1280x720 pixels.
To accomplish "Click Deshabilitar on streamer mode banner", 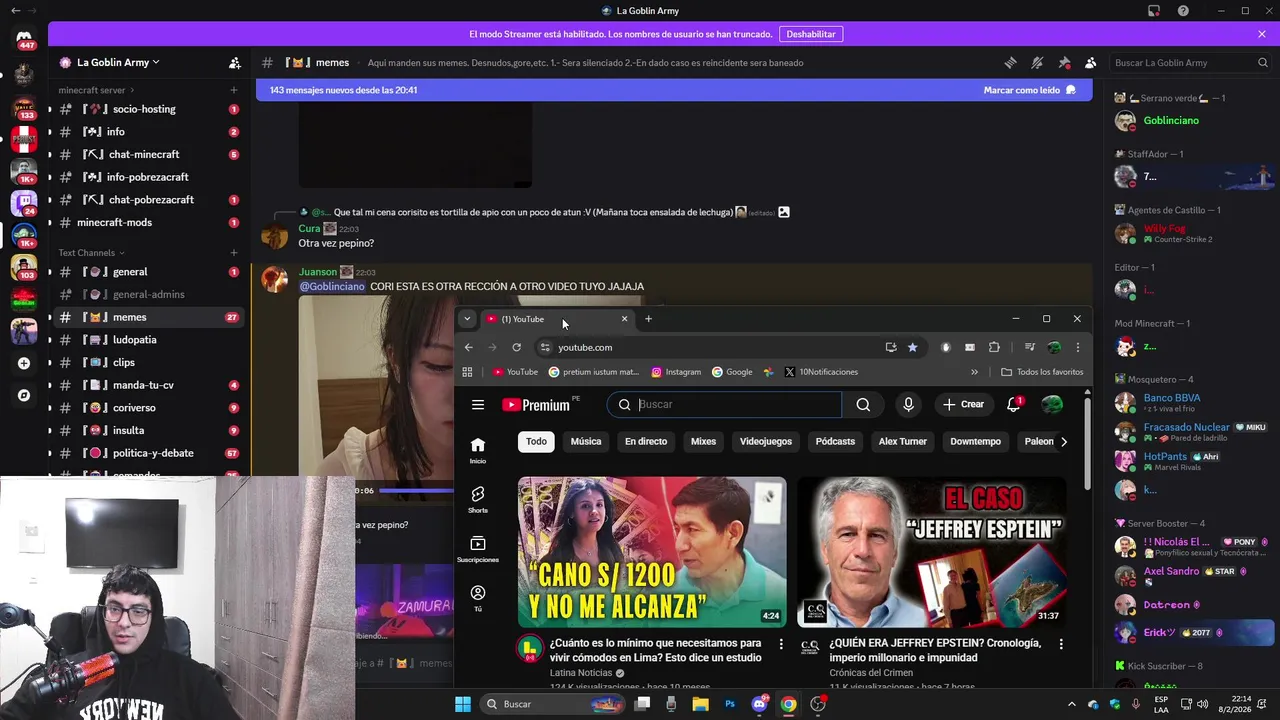I will point(811,34).
